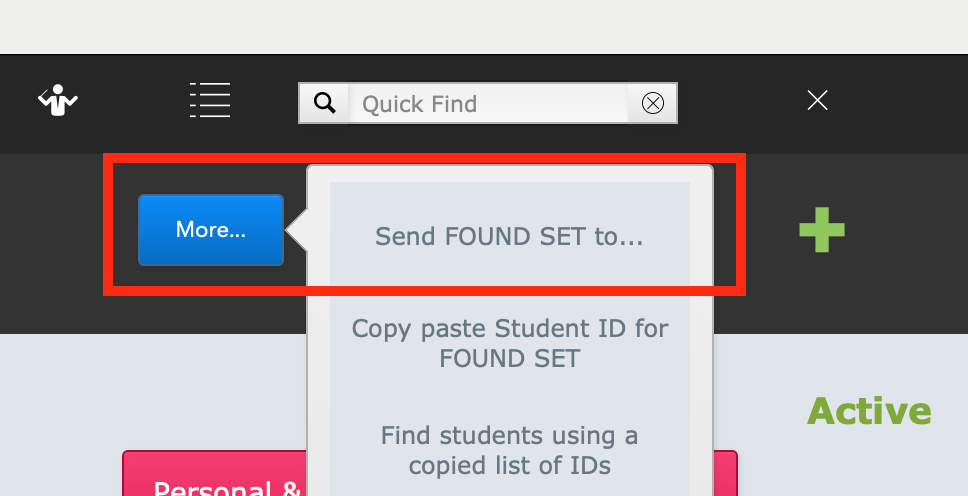Click the white X icon in header
This screenshot has height=496, width=968.
click(817, 100)
